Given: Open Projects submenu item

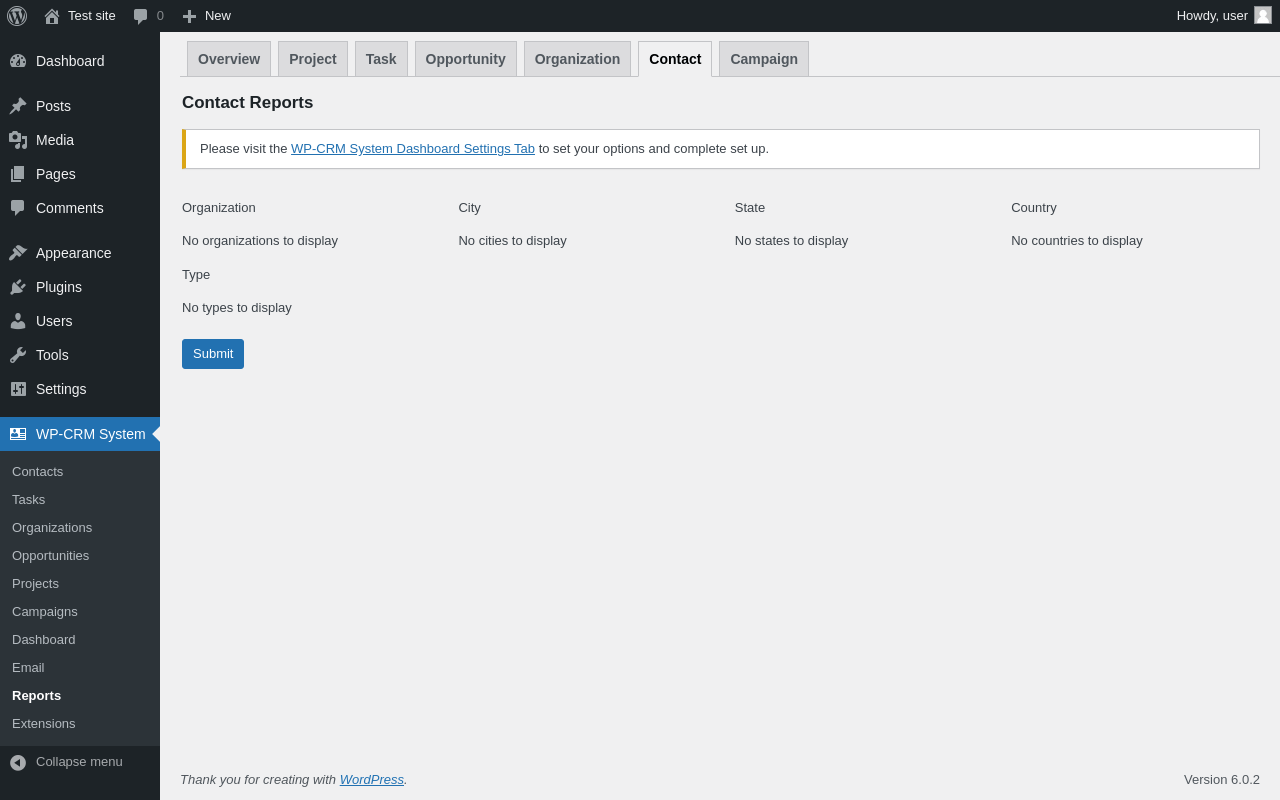Looking at the screenshot, I should (x=80, y=584).
